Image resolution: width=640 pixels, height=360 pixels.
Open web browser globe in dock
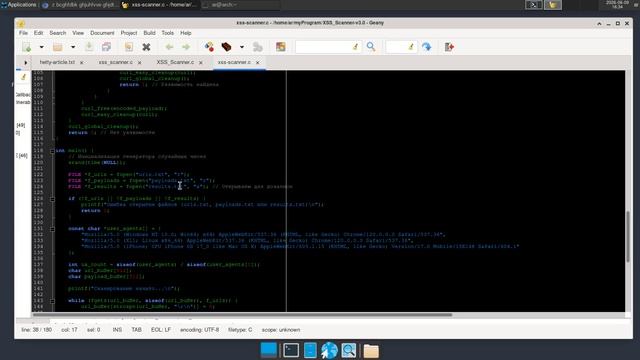tap(329, 350)
